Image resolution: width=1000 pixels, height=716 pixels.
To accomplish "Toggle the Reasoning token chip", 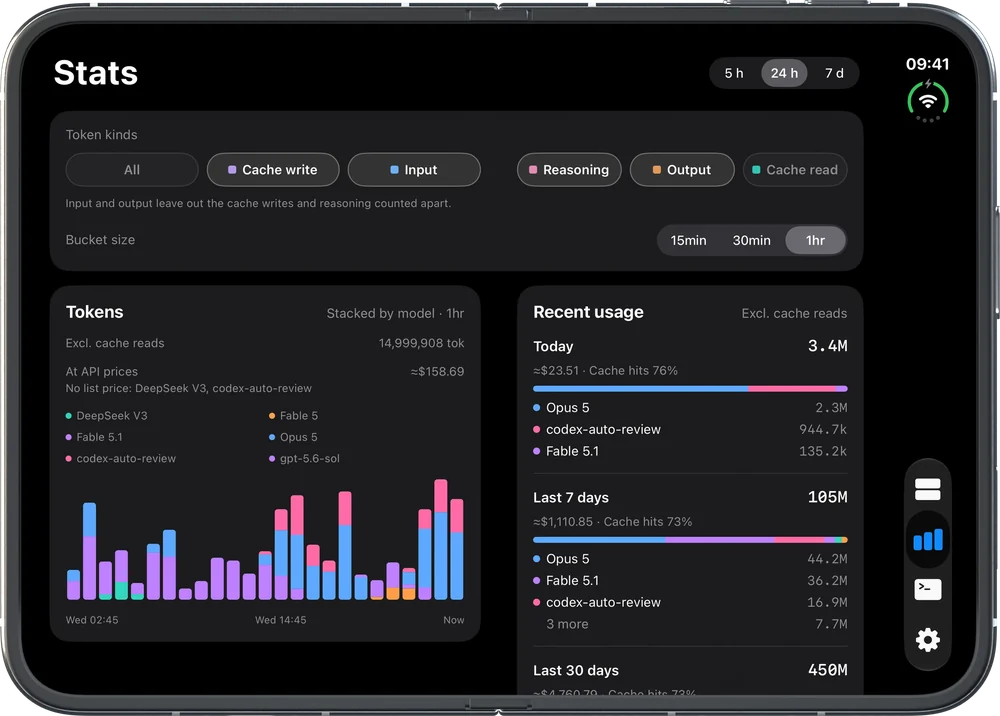I will coord(569,170).
